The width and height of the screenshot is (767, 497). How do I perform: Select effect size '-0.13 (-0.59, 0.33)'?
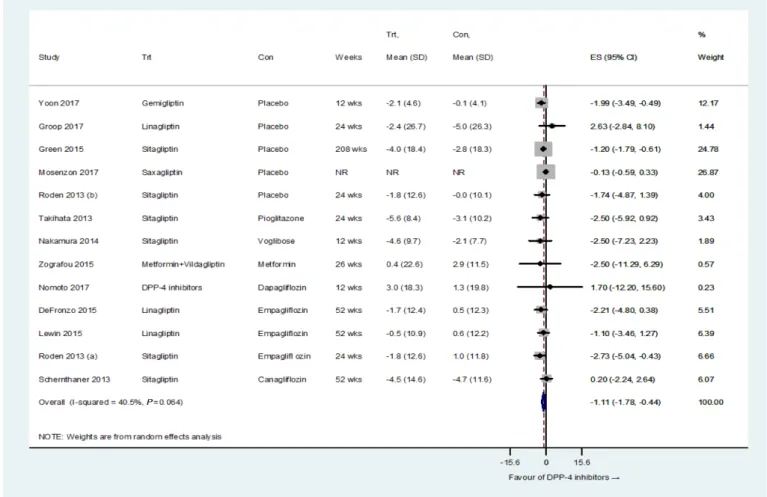[x=624, y=172]
